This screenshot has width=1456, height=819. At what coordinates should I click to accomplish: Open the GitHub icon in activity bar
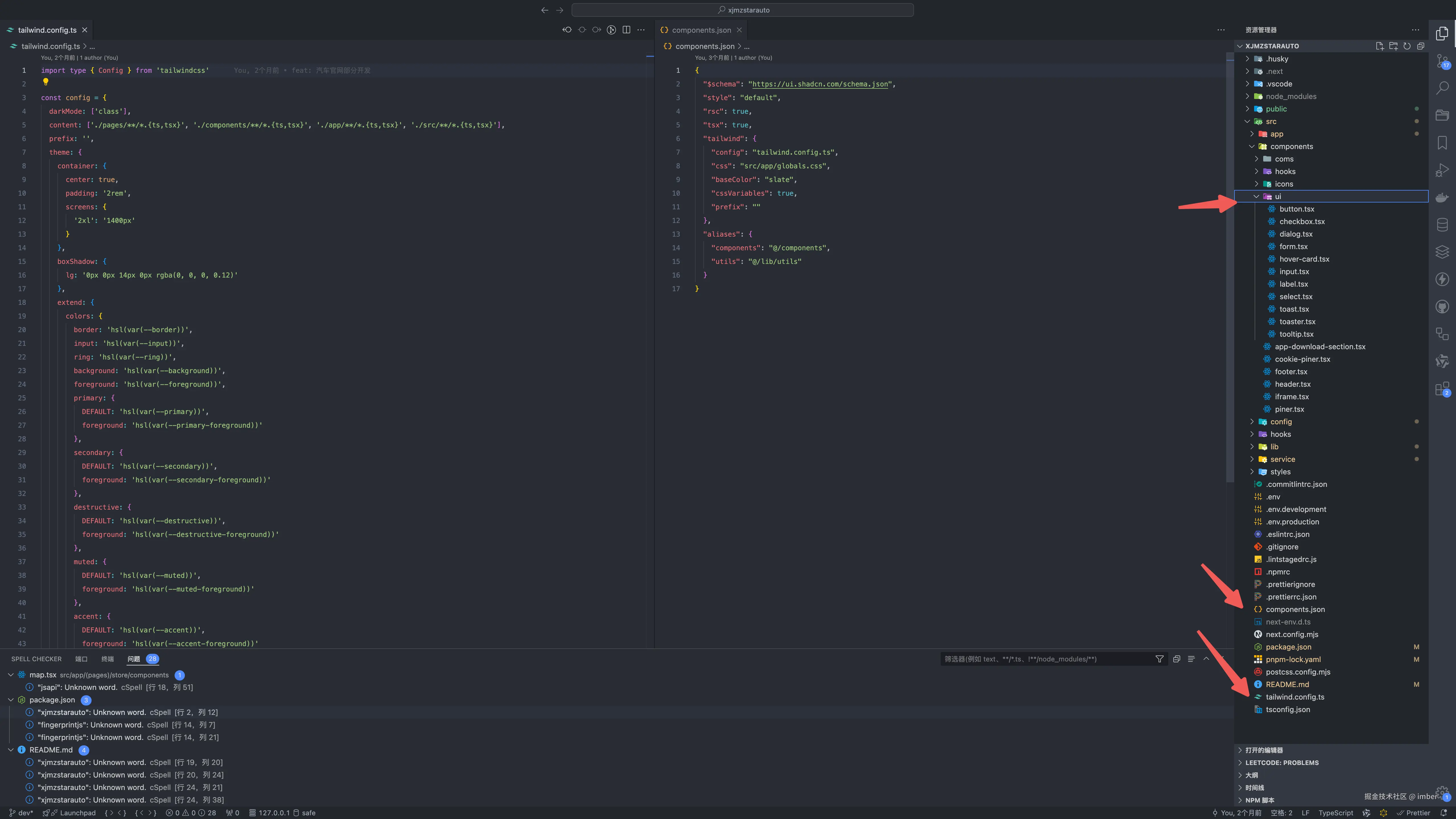(1442, 307)
